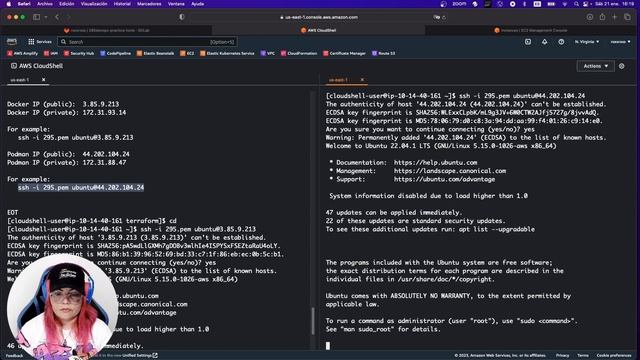The width and height of the screenshot is (640, 360).
Task: Click 'Docker IP (public): 3.85.9.213' line
Action: click(63, 104)
